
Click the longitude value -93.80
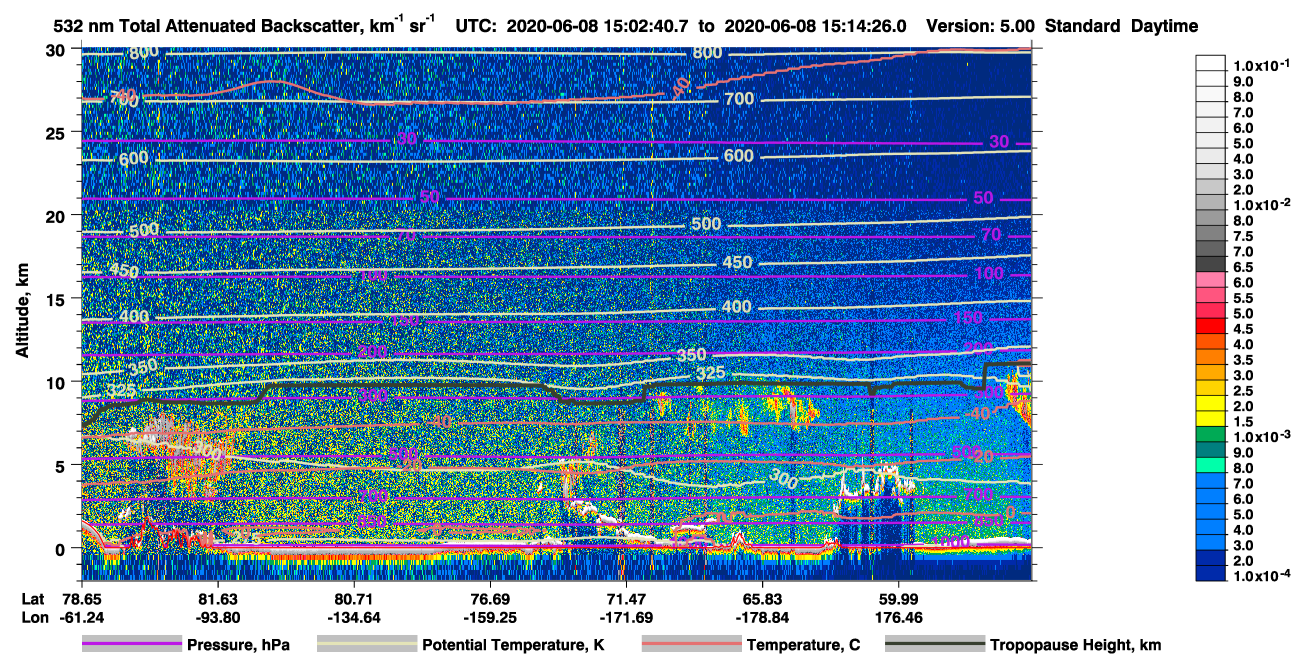coord(217,617)
